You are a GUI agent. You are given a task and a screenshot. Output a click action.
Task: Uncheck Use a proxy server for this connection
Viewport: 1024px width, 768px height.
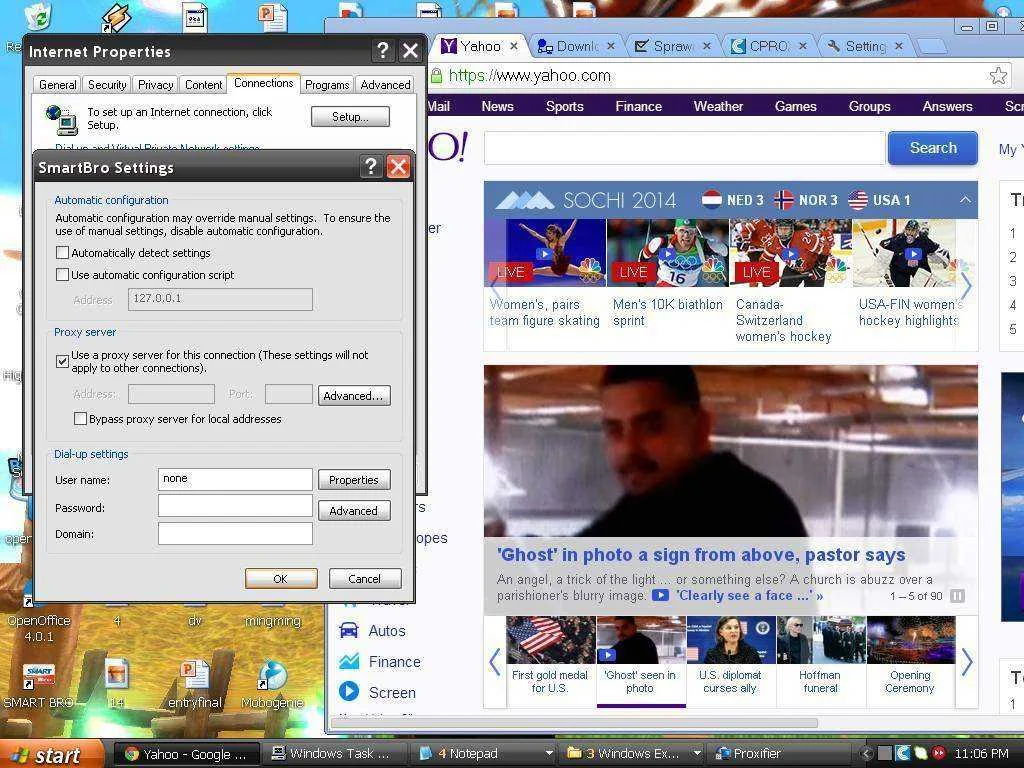point(63,360)
